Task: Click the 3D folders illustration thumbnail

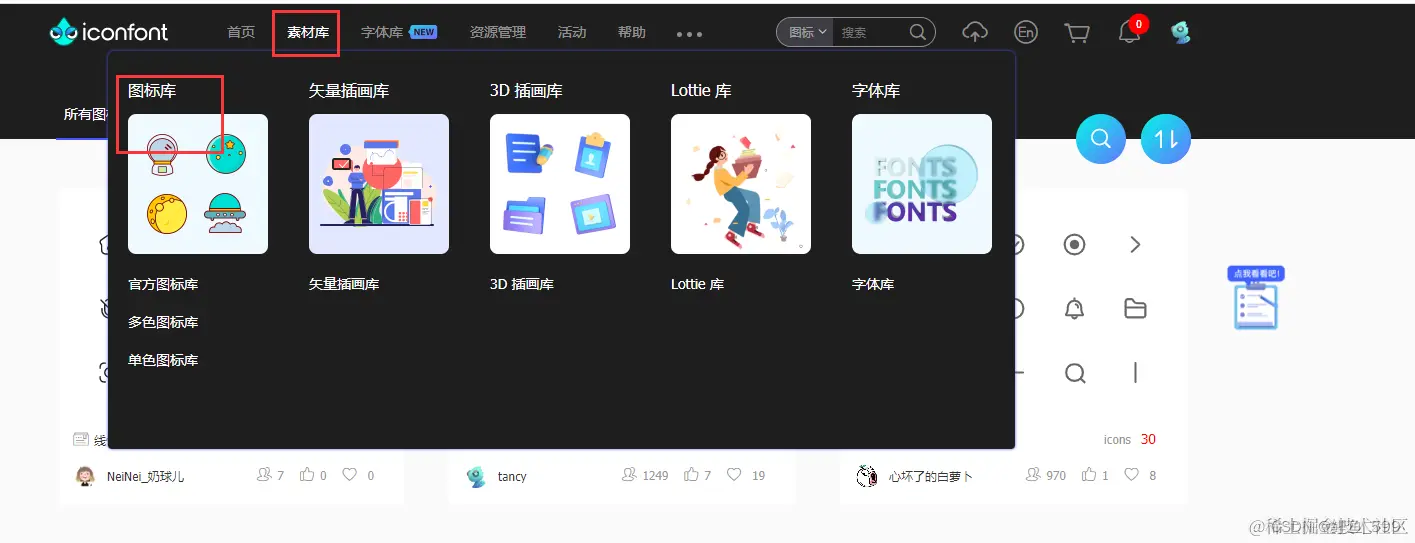Action: coord(560,184)
